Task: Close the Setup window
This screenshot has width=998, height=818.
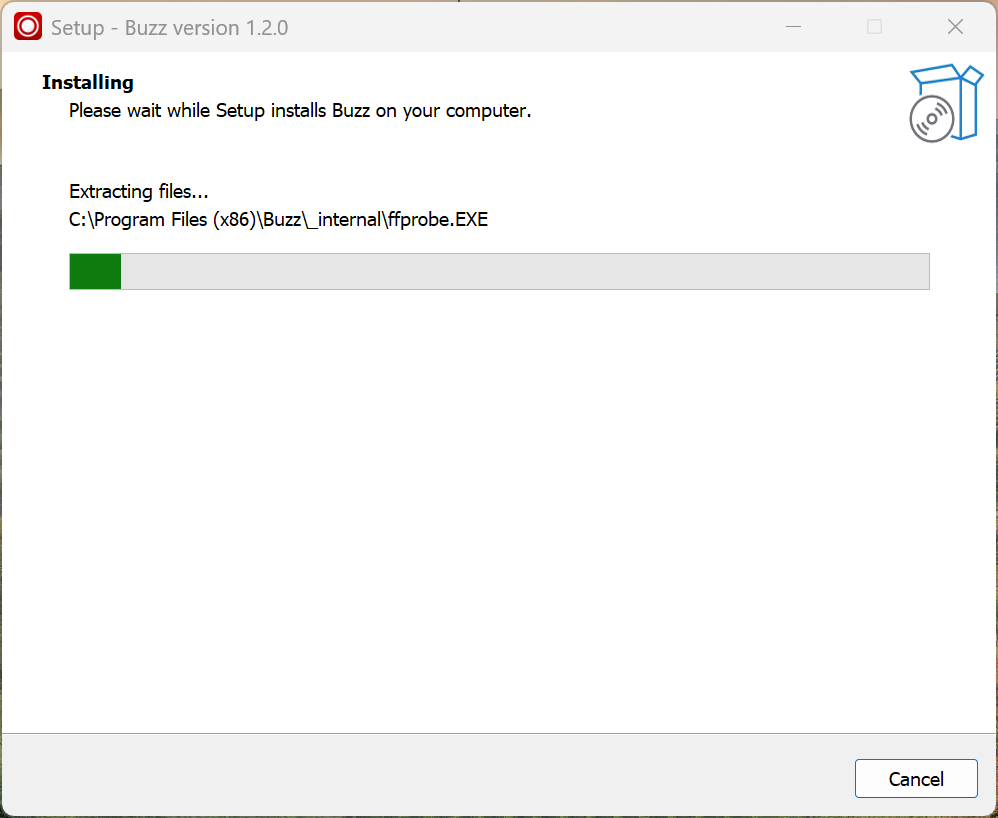Action: (x=955, y=27)
